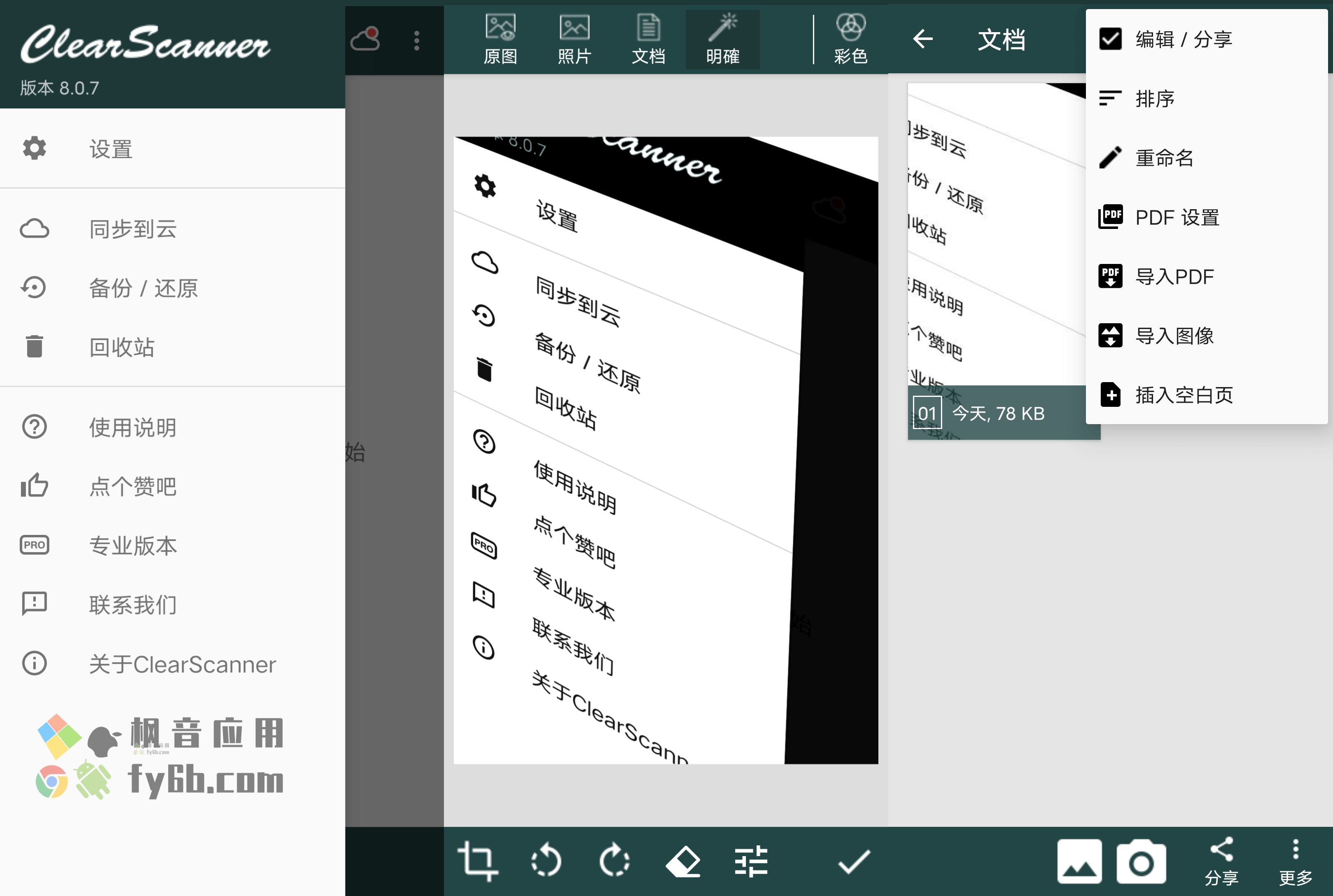Open the camera to scan
The width and height of the screenshot is (1333, 896).
(x=1141, y=861)
